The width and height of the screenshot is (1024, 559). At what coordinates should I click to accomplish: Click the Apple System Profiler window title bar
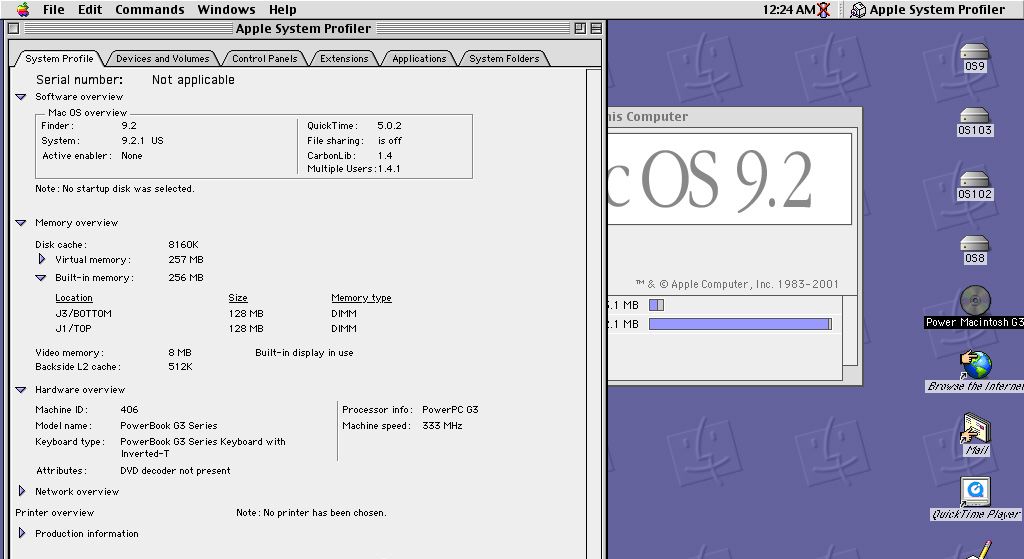303,28
